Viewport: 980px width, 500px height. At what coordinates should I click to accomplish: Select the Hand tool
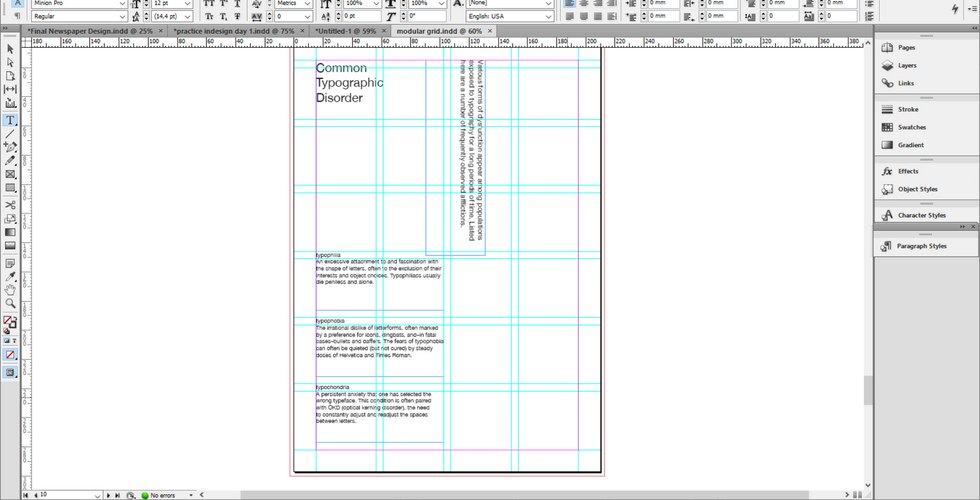point(10,289)
